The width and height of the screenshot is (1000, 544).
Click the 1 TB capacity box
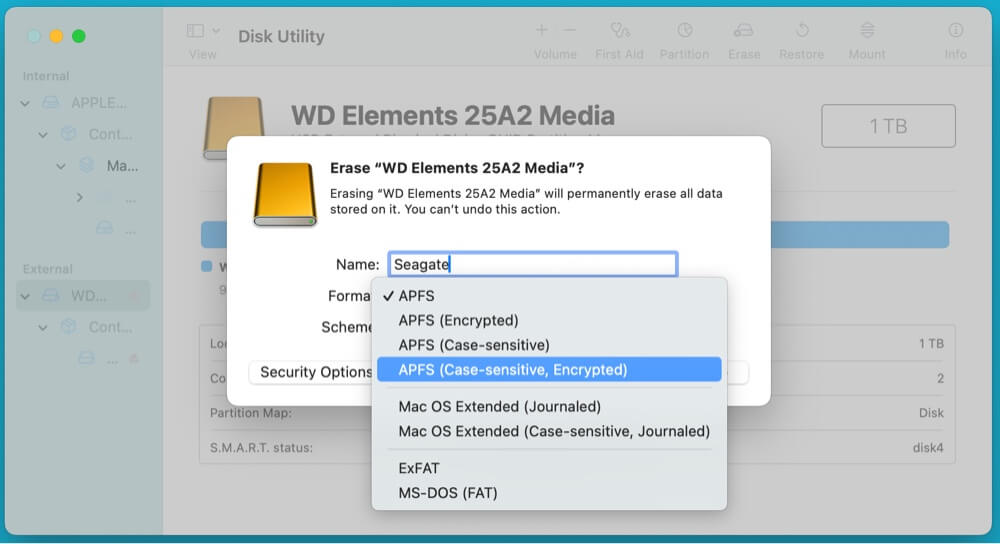(x=888, y=126)
